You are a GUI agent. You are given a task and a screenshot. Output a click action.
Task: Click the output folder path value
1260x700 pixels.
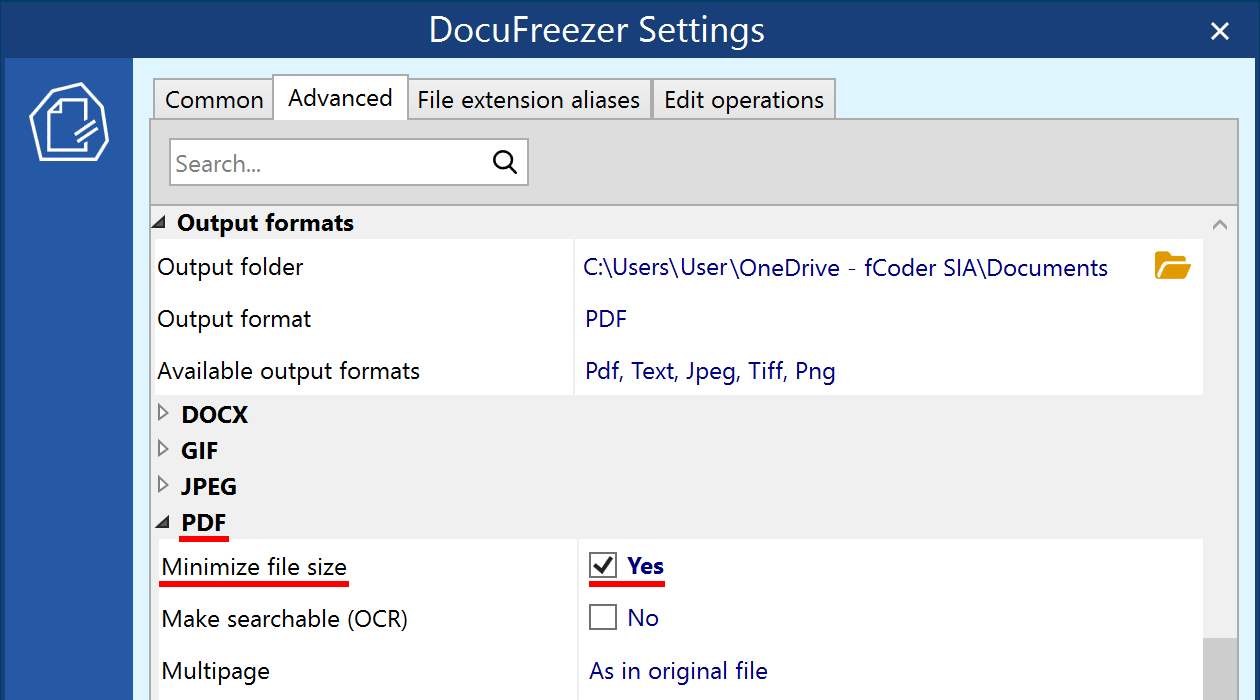[845, 268]
